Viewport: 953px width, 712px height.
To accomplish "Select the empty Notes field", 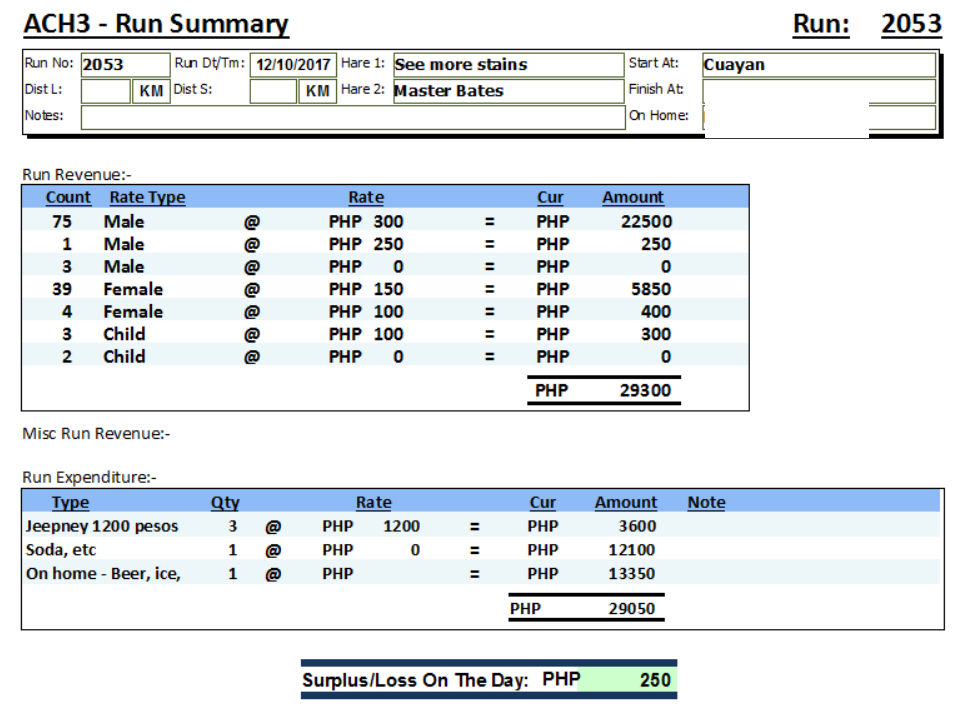I will click(x=351, y=117).
